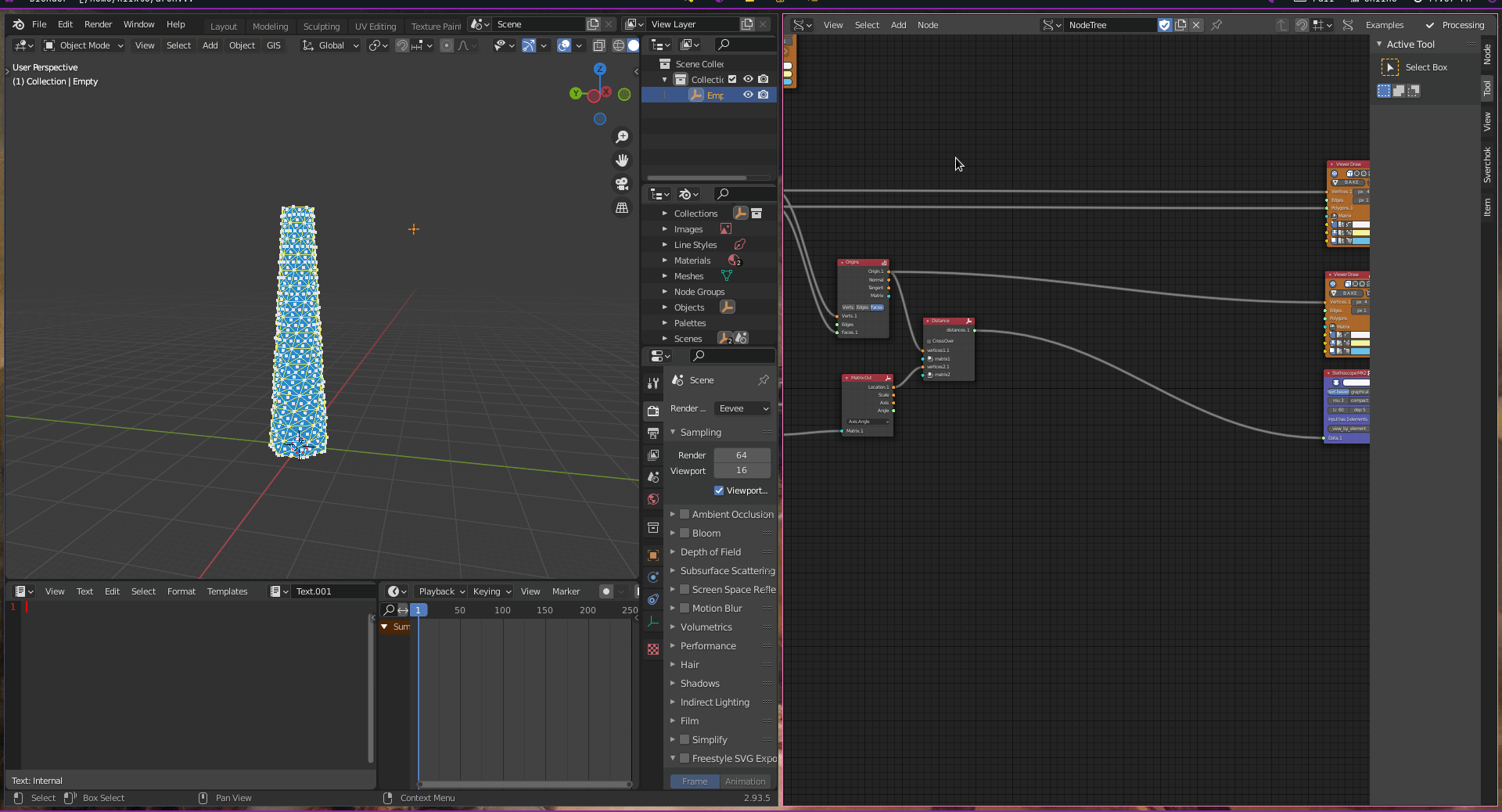Pin the Scene properties panel

764,379
